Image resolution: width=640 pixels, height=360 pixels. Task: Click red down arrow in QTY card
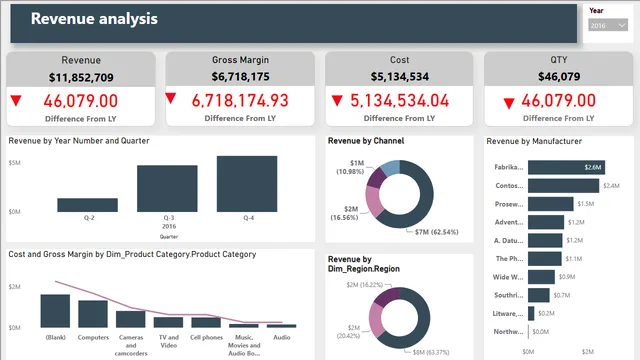509,103
